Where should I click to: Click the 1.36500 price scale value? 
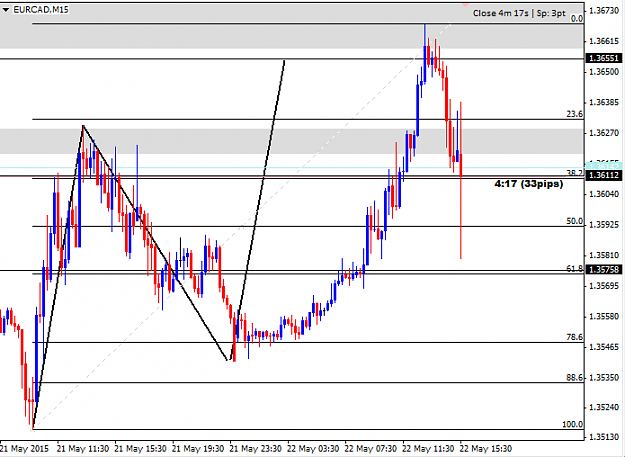pos(604,72)
